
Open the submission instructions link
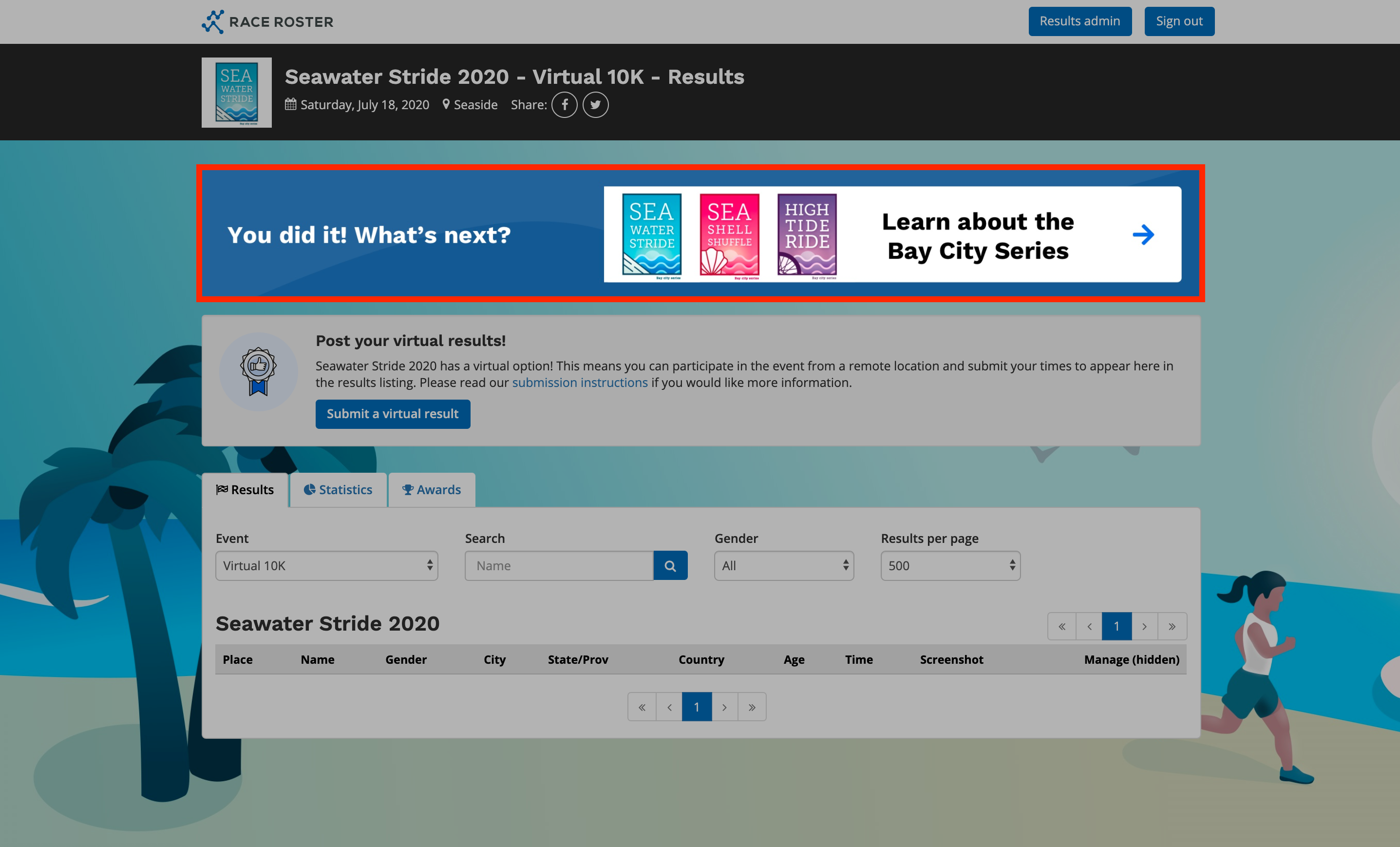[x=580, y=383]
